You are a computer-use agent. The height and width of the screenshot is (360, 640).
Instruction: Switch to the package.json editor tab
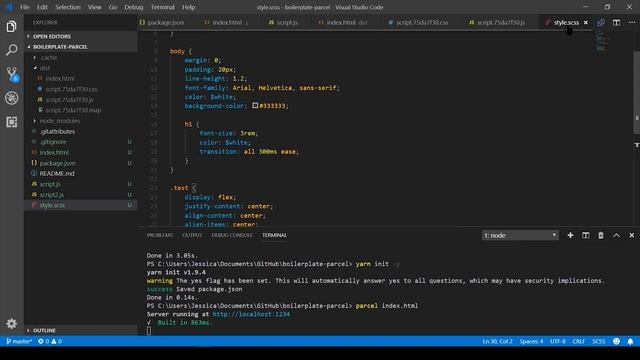(x=165, y=22)
